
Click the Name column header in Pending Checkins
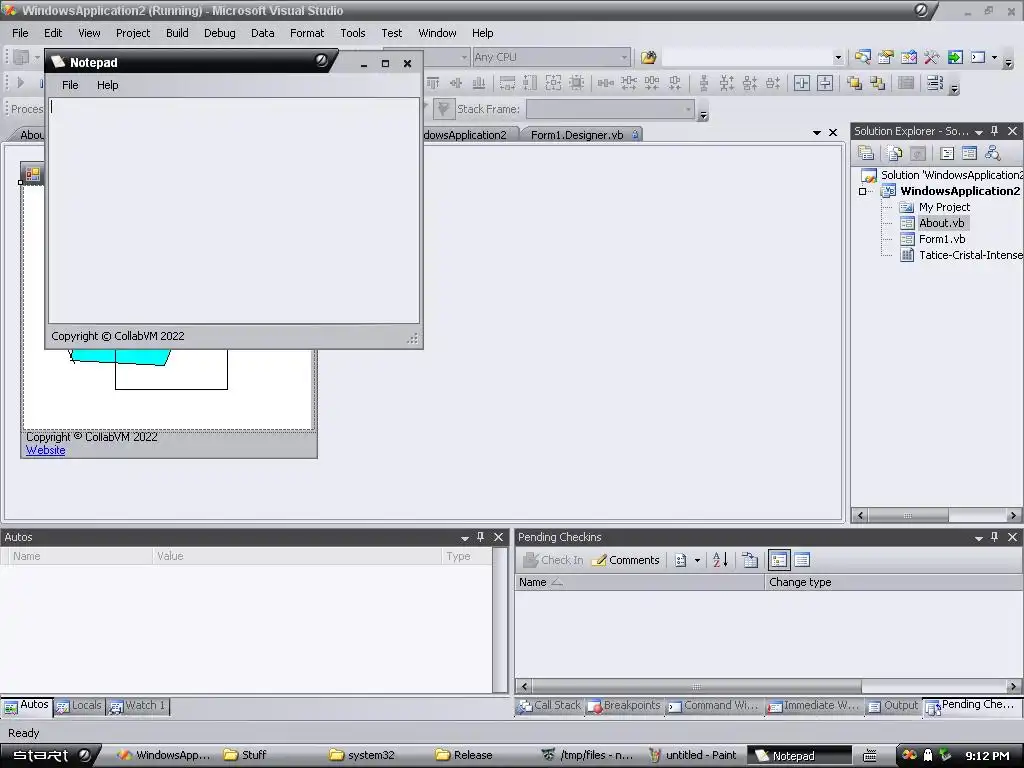point(639,582)
